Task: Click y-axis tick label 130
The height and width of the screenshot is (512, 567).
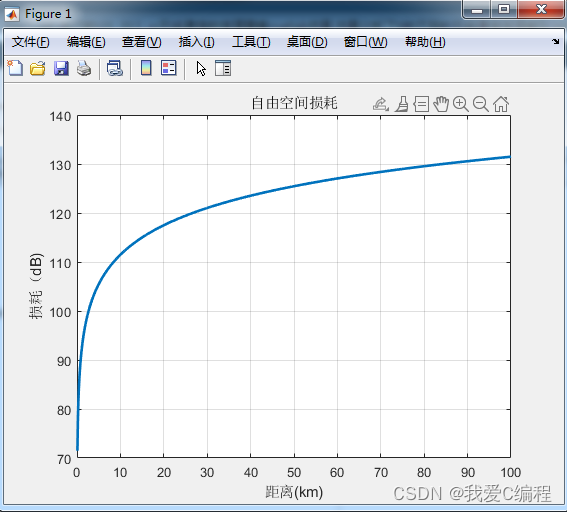Action: pos(60,165)
